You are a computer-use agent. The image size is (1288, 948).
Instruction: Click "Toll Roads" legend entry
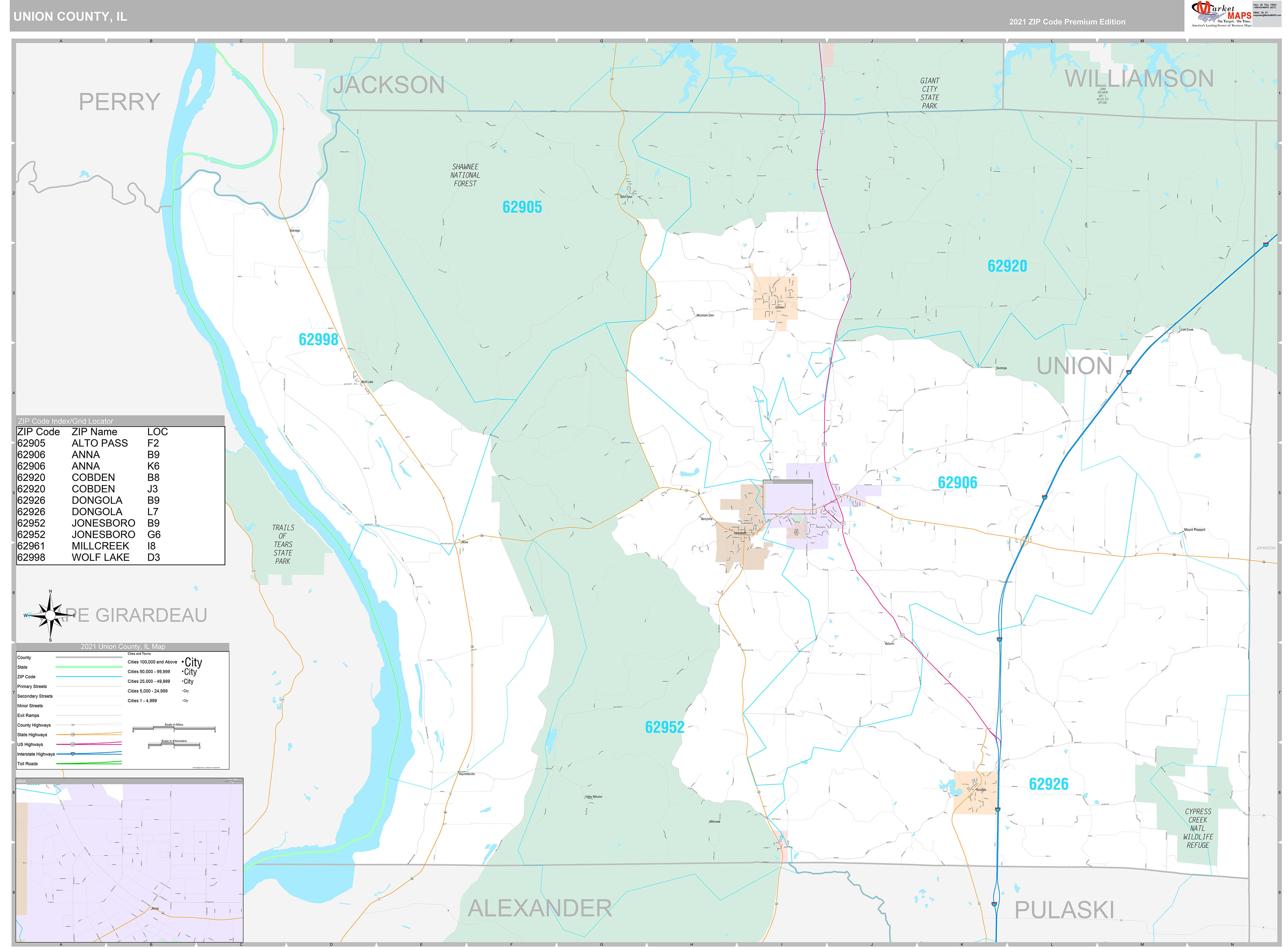(28, 764)
